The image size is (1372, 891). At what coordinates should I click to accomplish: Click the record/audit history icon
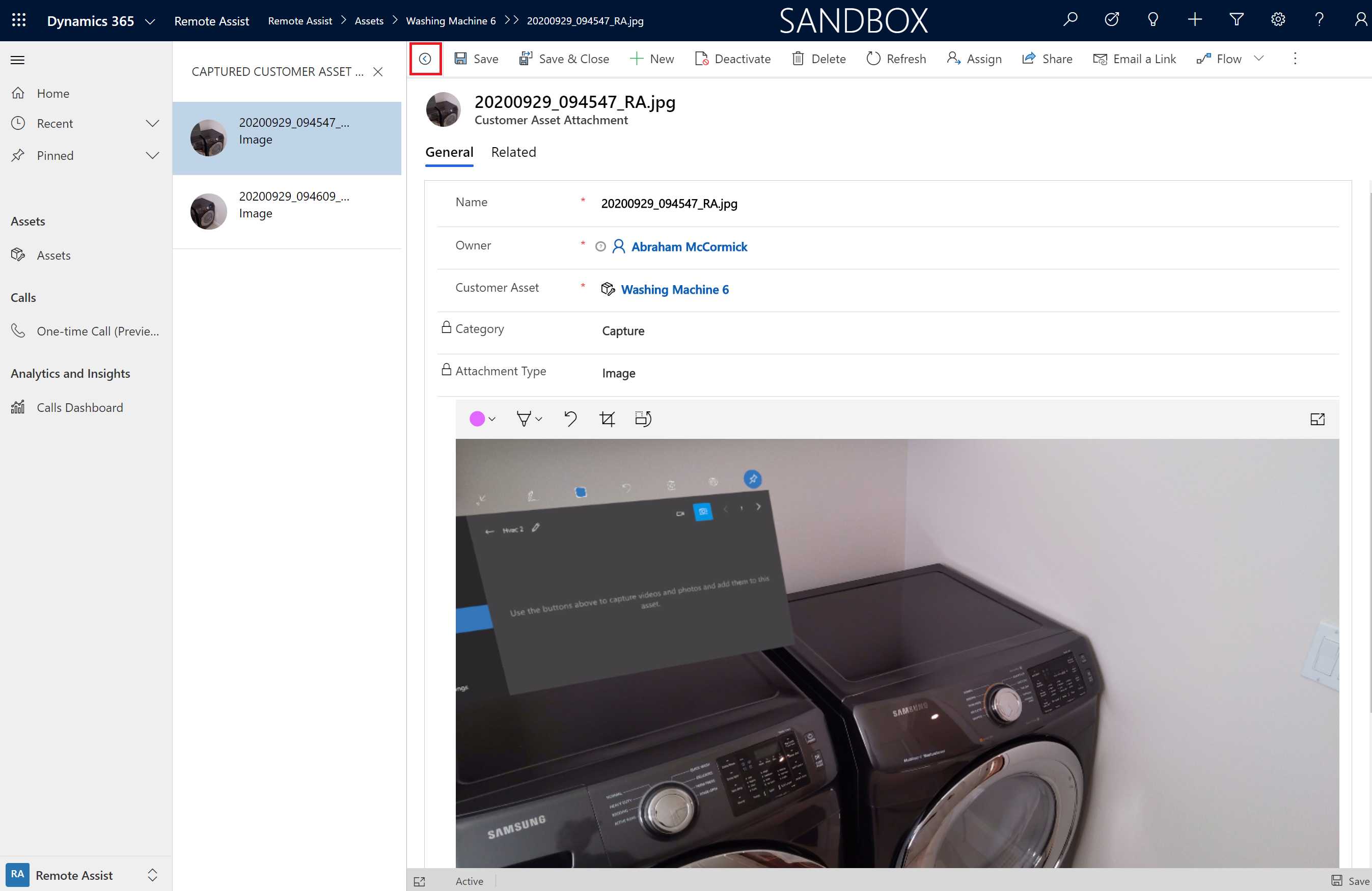[425, 58]
